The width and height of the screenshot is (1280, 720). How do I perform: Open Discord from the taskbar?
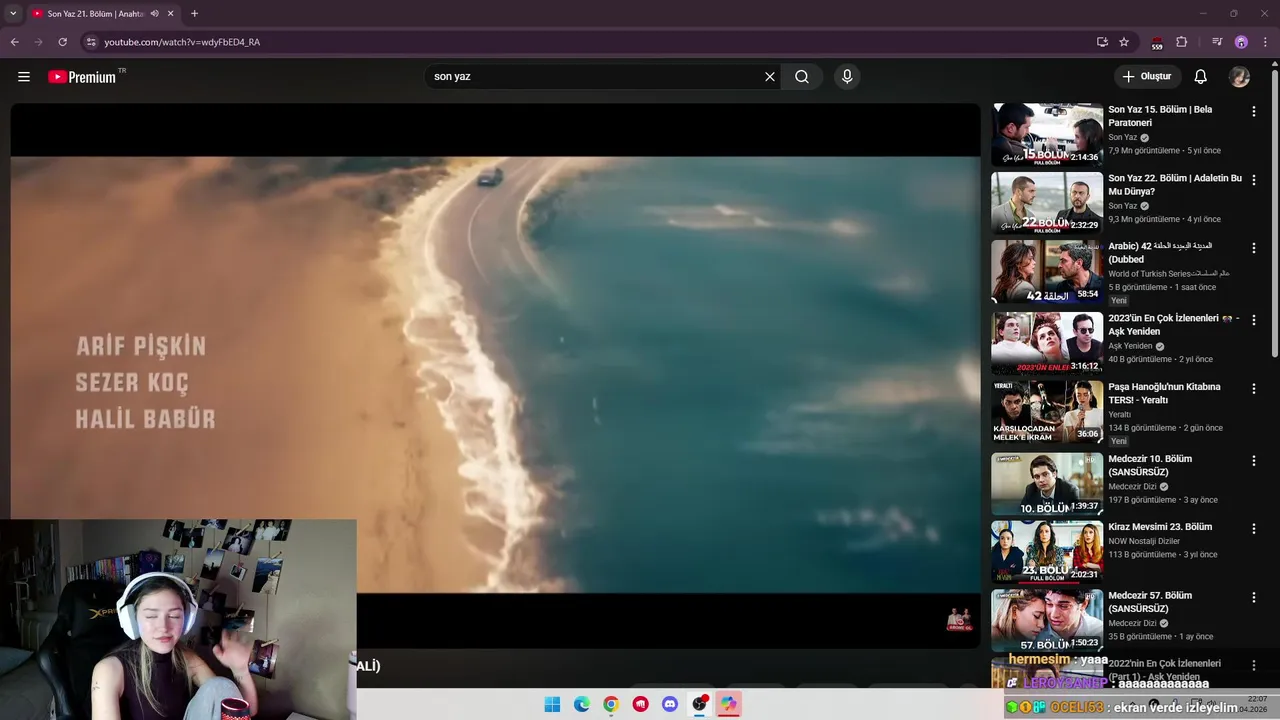pyautogui.click(x=670, y=704)
